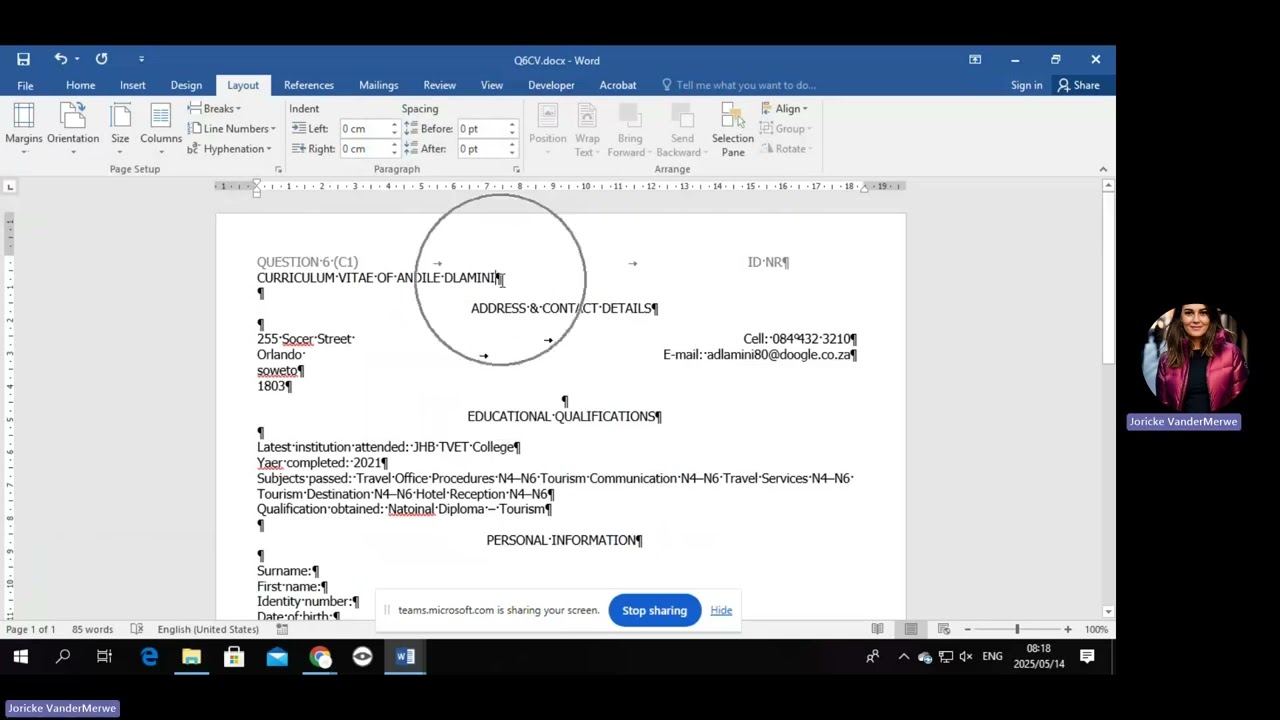The image size is (1280, 720).
Task: Open the References tab
Action: 309,85
